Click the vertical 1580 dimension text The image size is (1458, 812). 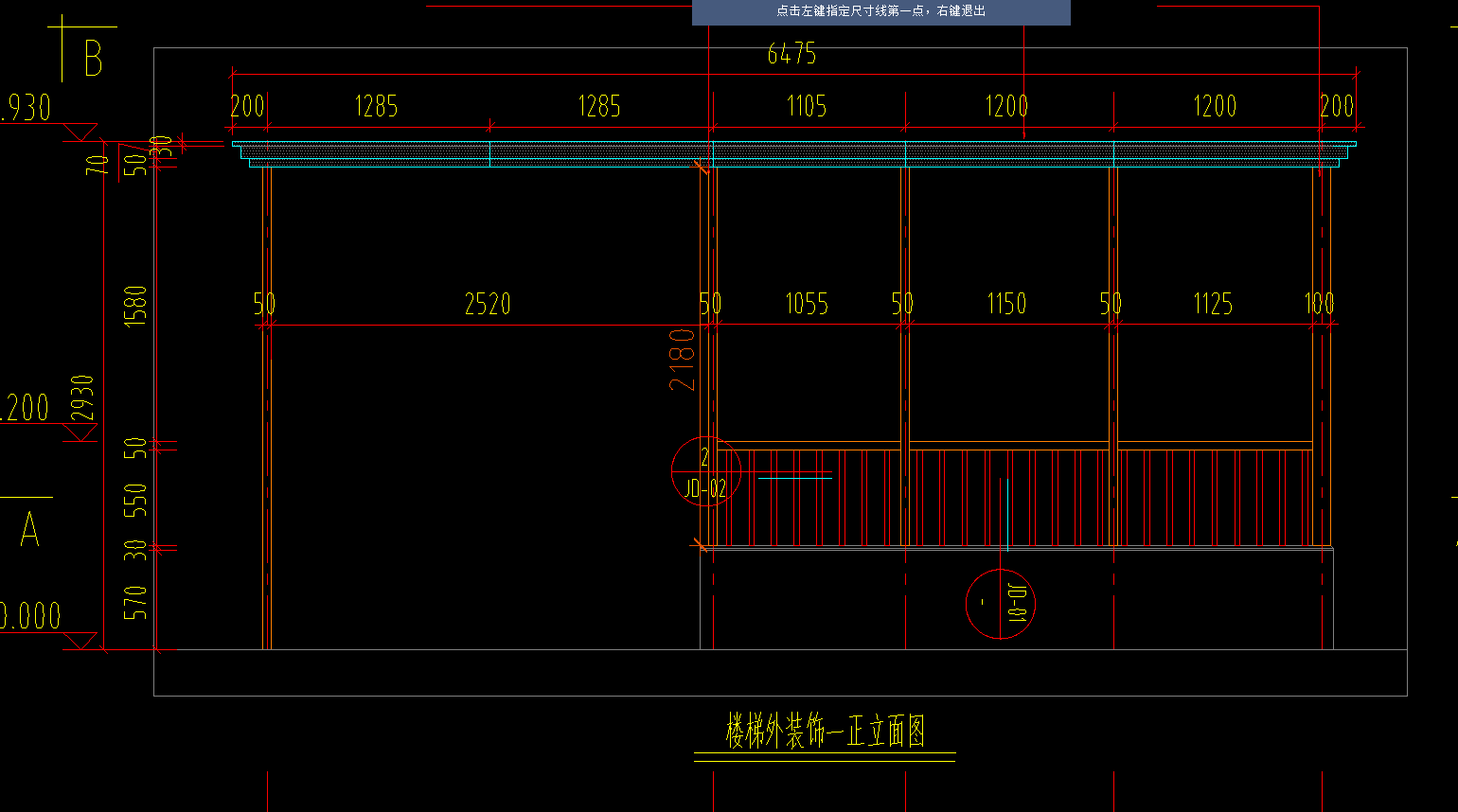click(x=136, y=306)
